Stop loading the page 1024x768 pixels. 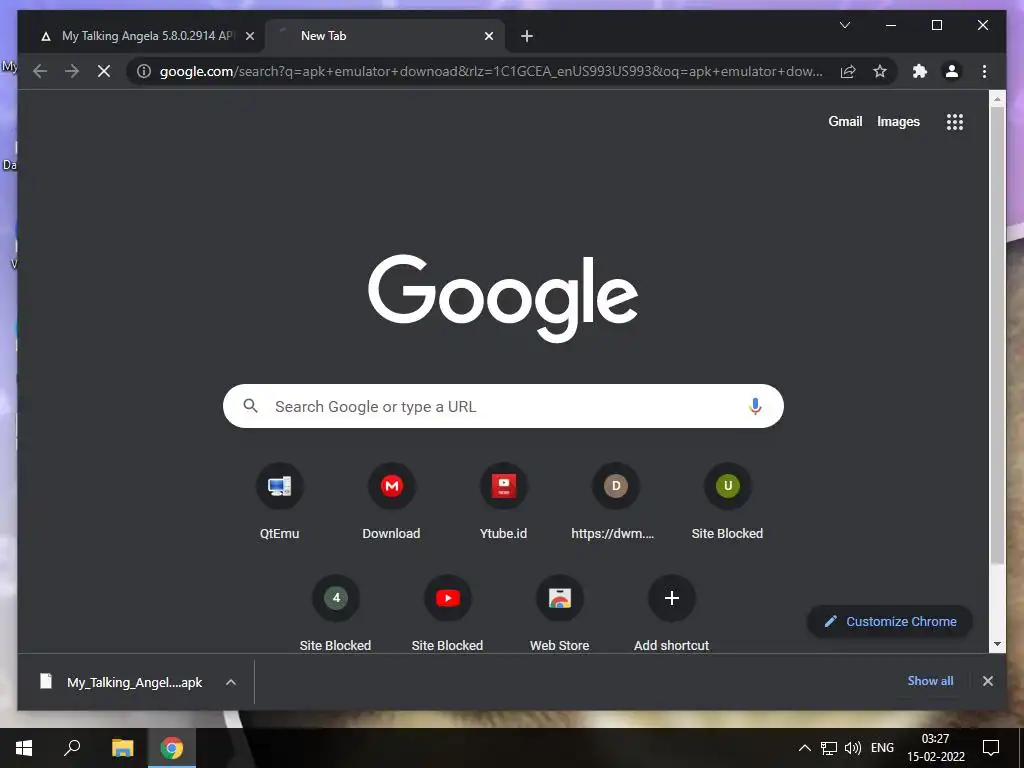tap(104, 71)
